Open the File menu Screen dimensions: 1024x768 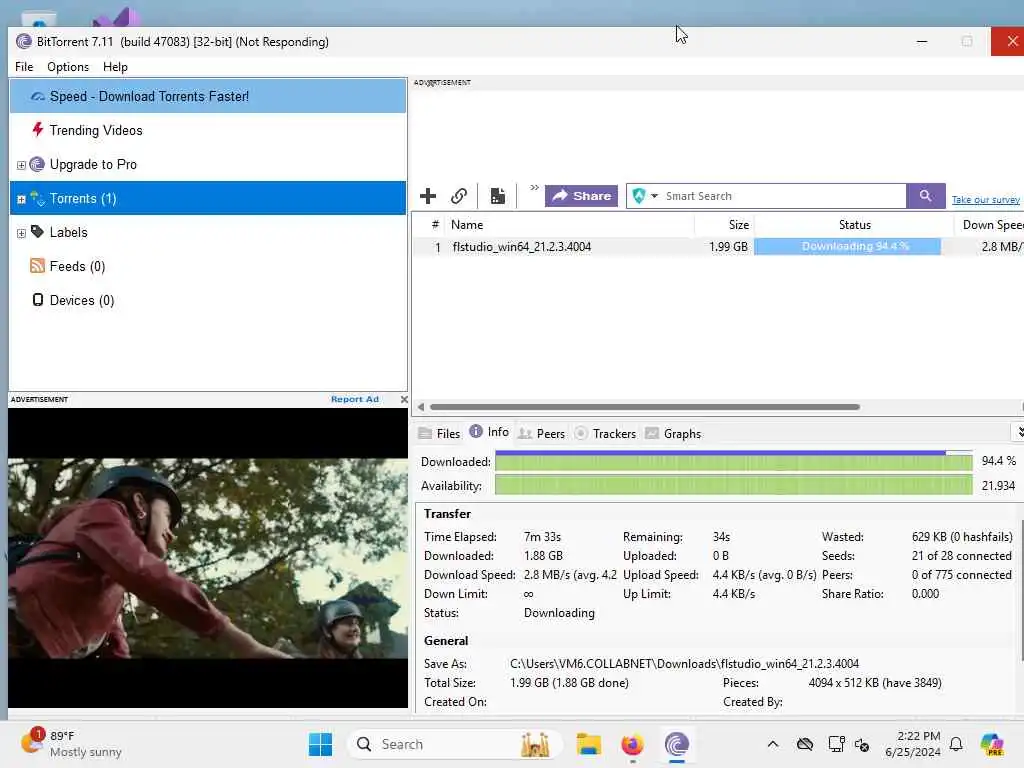click(24, 67)
